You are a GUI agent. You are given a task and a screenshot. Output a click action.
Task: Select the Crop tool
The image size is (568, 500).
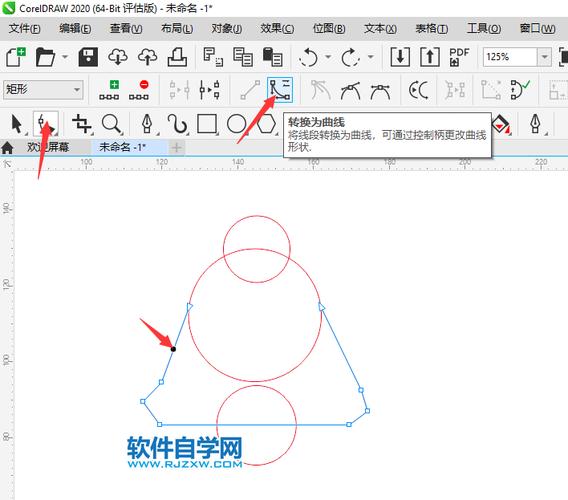tap(82, 124)
